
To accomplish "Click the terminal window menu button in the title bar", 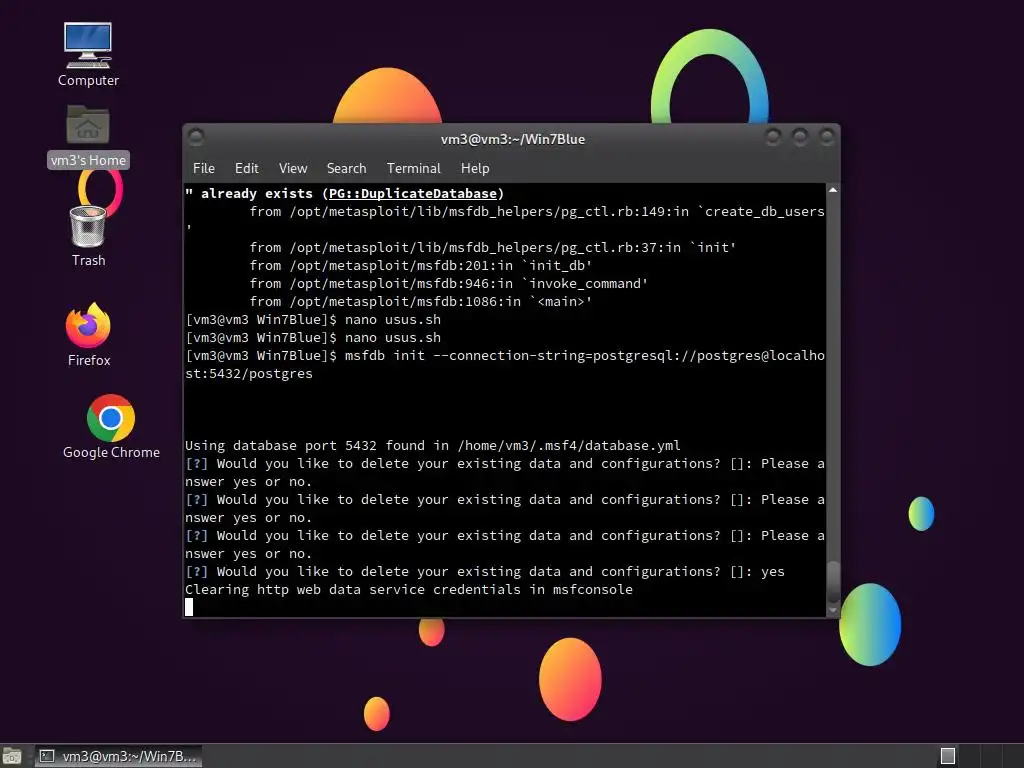I will click(196, 136).
